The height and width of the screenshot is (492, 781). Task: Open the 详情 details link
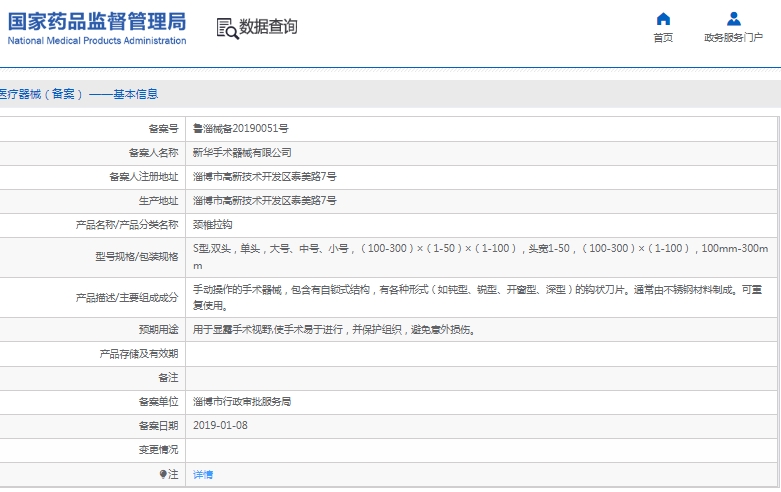(x=203, y=475)
